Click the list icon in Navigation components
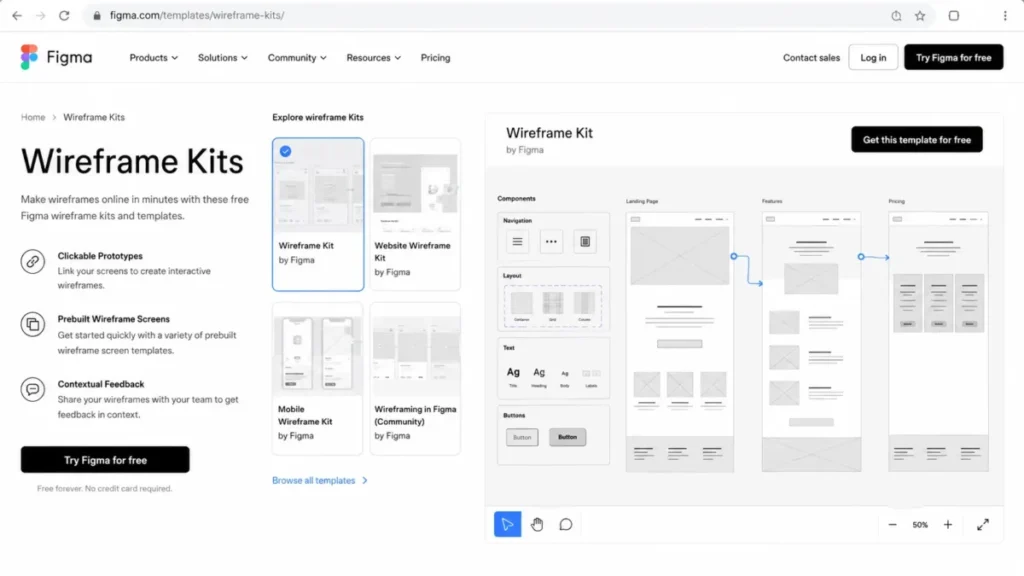Viewport: 1024px width, 576px height. [585, 242]
